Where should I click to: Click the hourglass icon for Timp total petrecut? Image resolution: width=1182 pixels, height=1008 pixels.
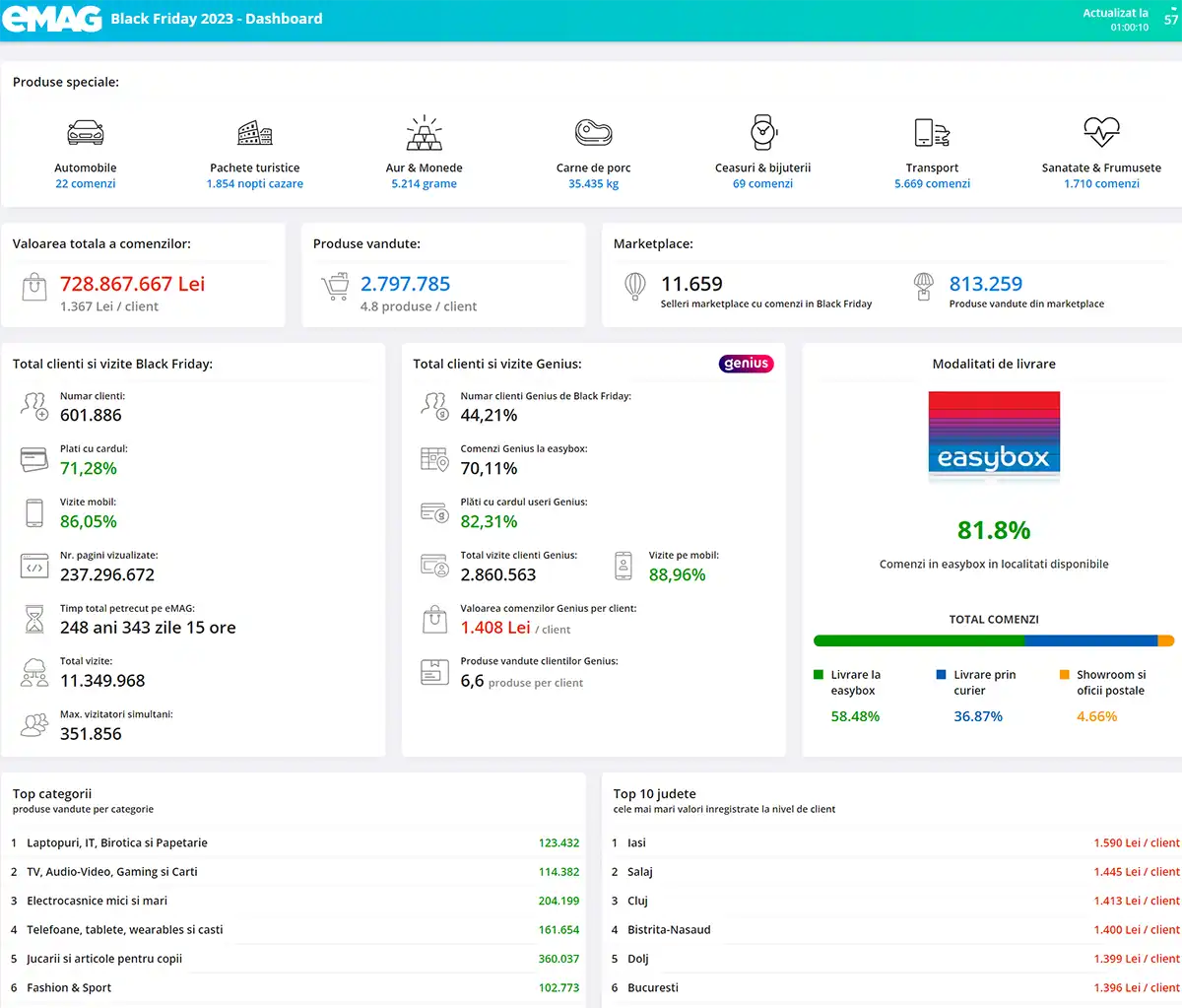click(34, 619)
